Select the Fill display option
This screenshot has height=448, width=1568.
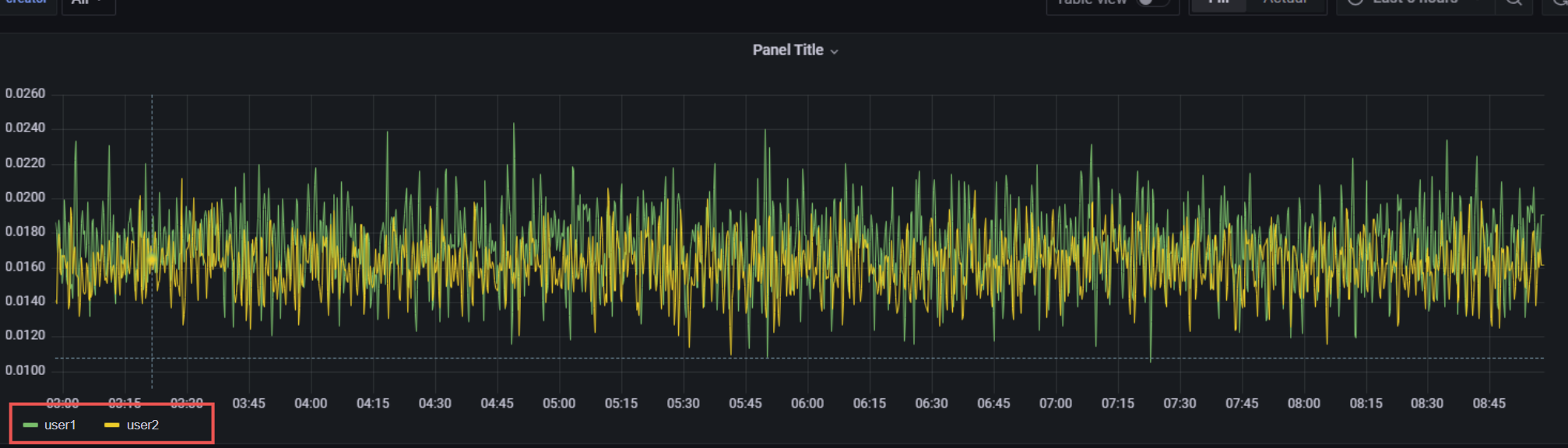1218,2
